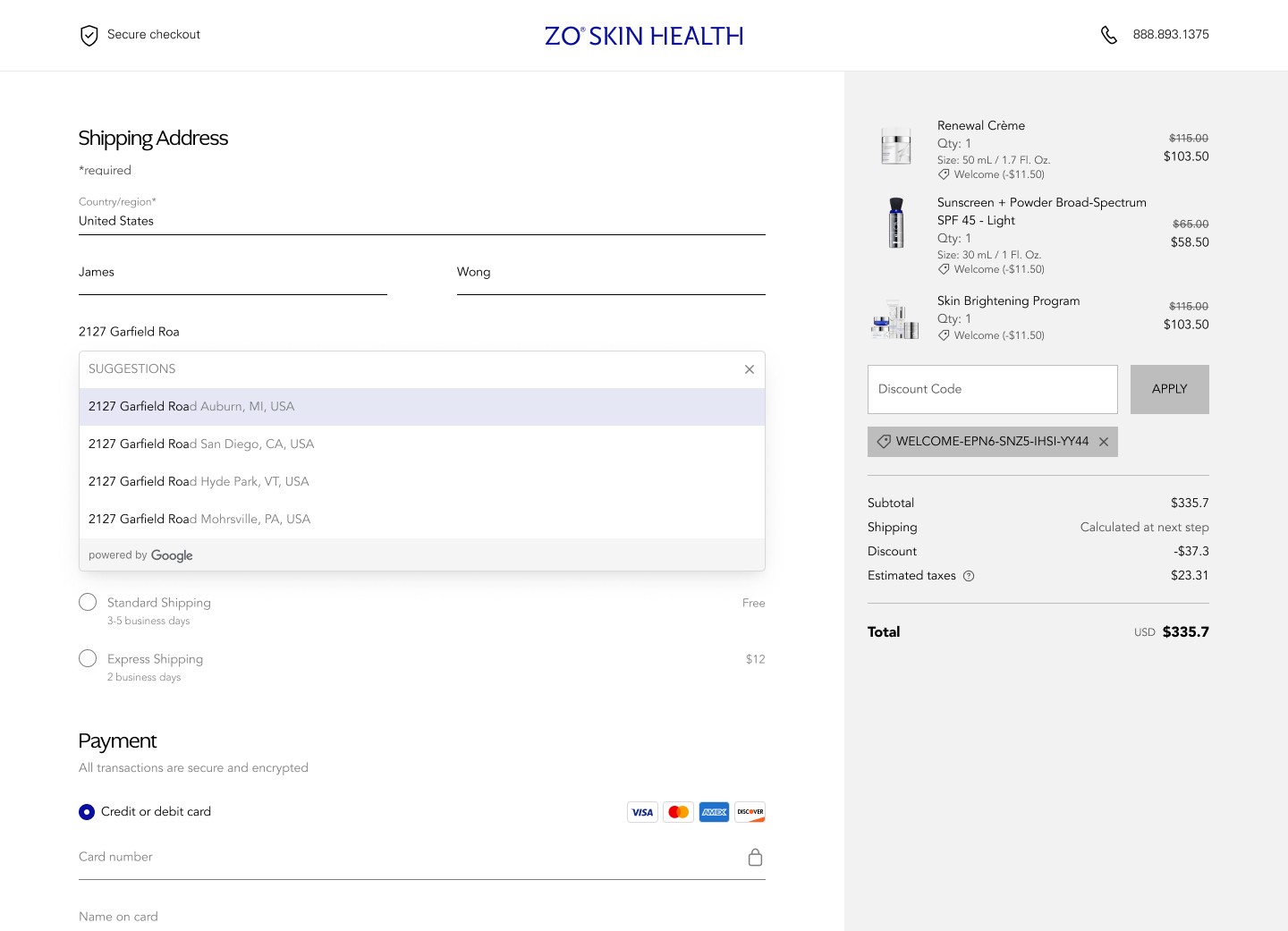
Task: Select the Credit or debit card payment
Action: 87,812
